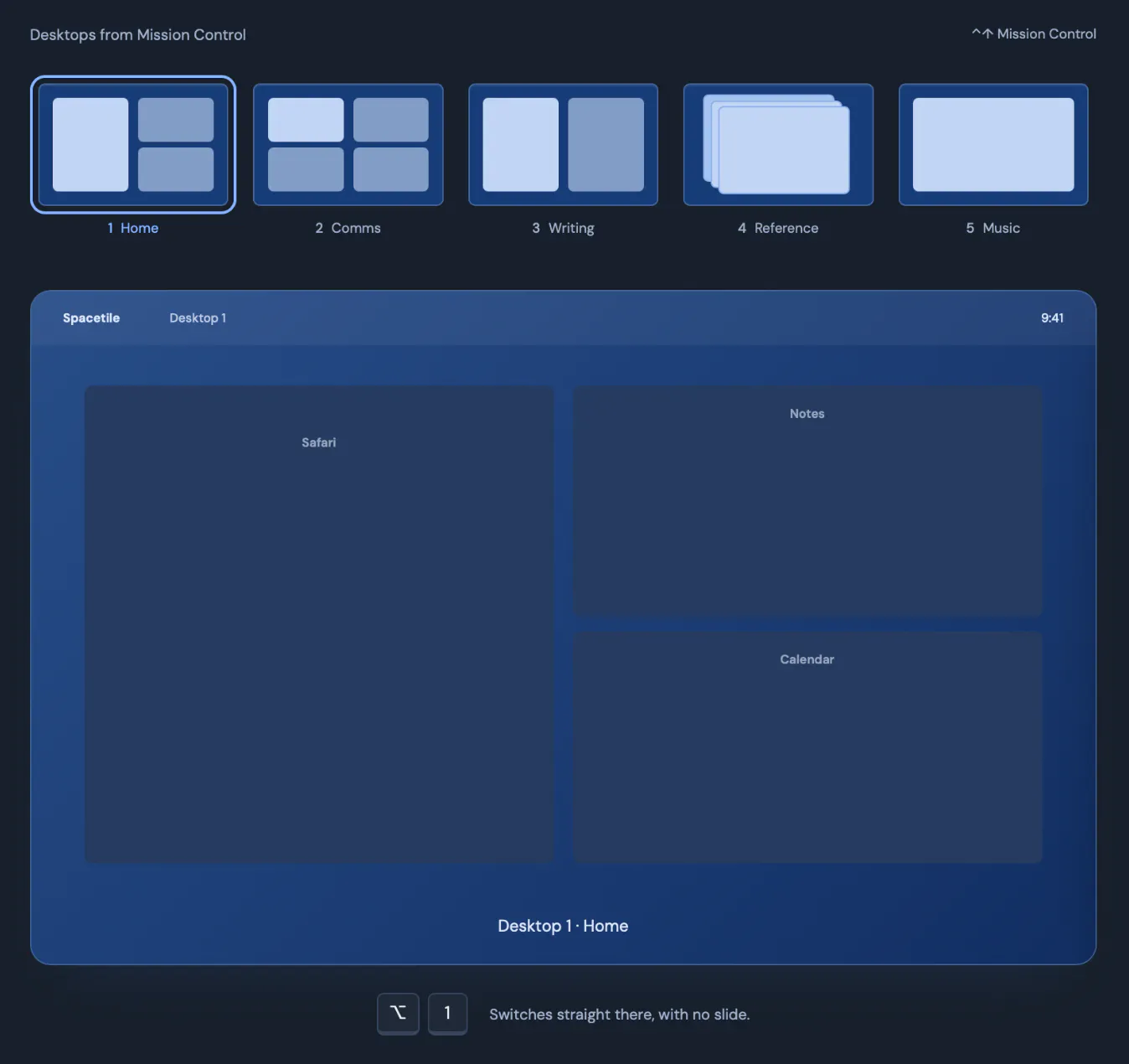Choose the Reference desktop thumbnail

[778, 144]
